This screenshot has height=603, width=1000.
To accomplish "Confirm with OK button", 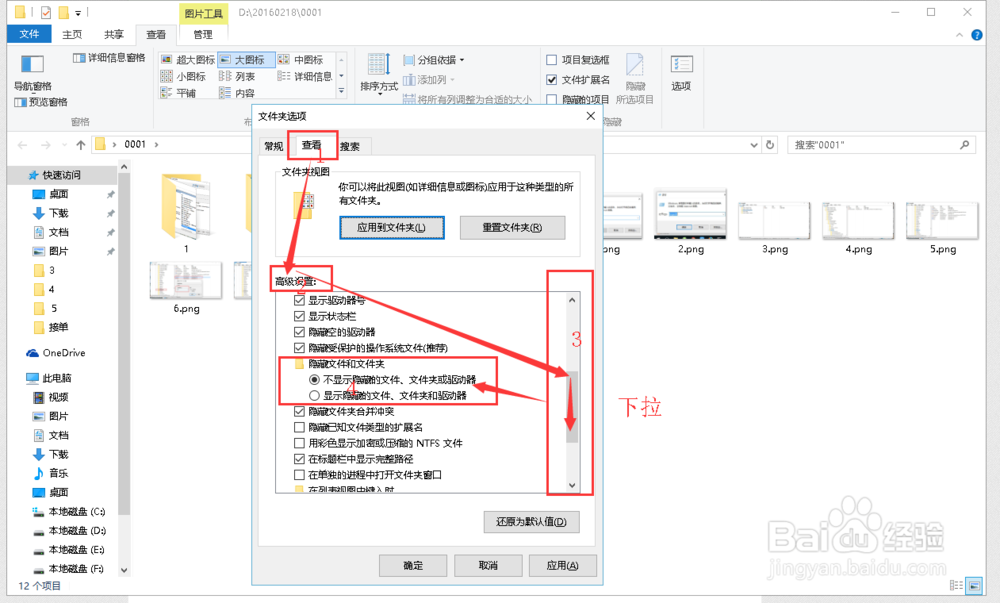I will (413, 565).
